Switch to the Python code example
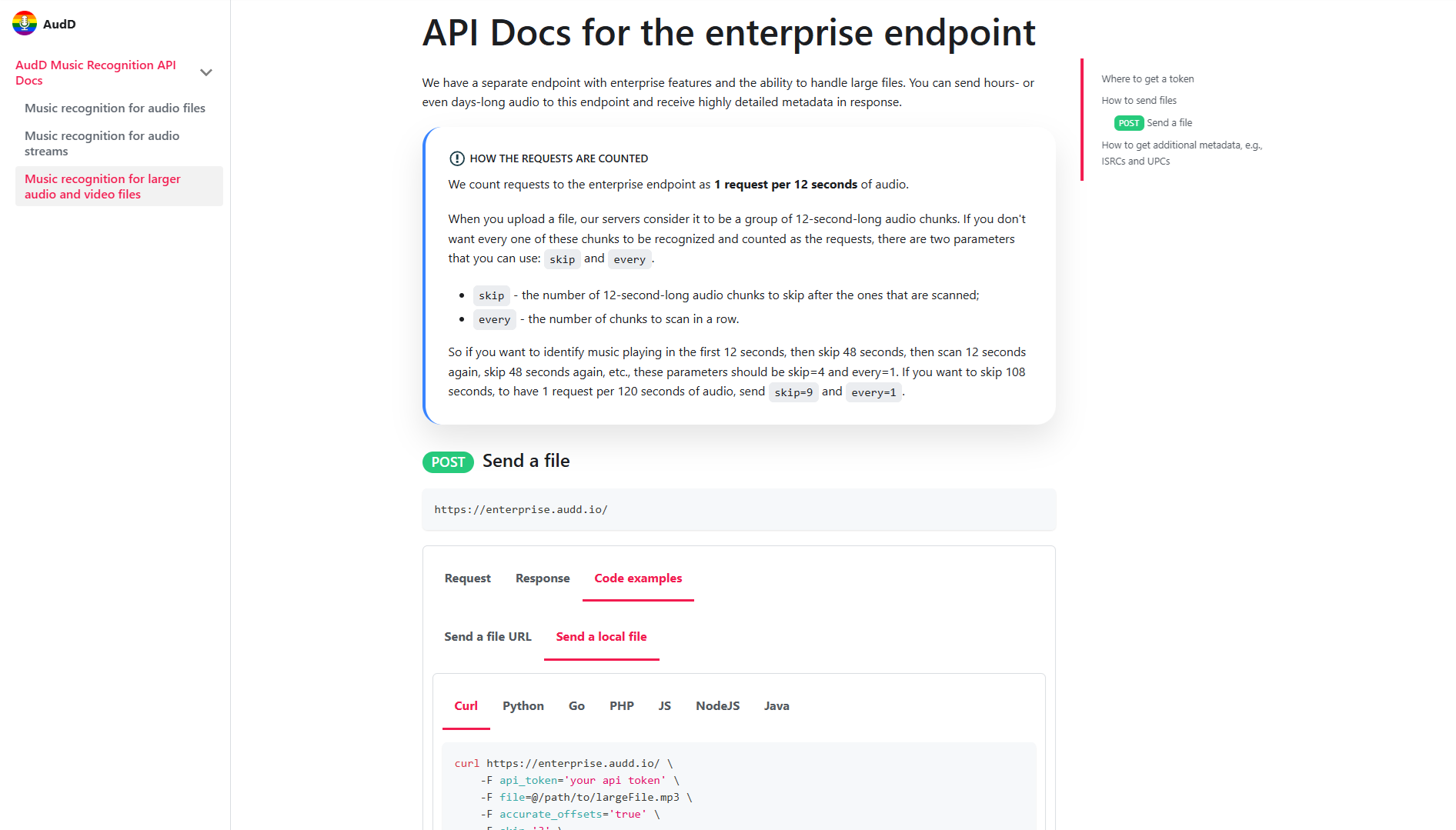The image size is (1456, 830). pos(523,705)
